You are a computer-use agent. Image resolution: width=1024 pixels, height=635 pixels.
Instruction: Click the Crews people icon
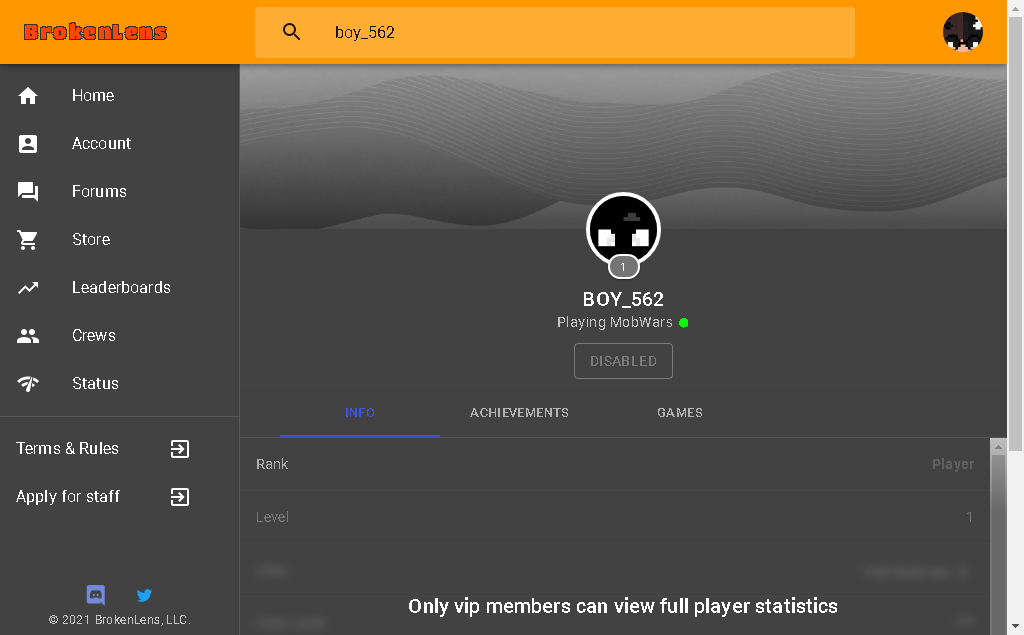coord(27,336)
